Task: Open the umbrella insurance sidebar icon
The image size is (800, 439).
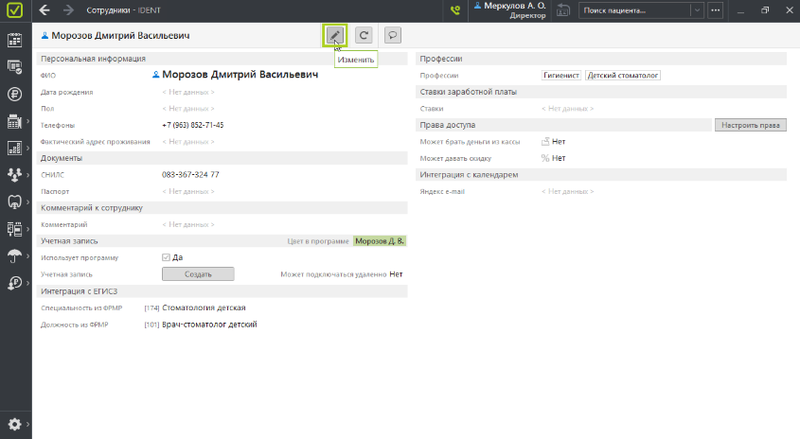Action: click(x=15, y=256)
